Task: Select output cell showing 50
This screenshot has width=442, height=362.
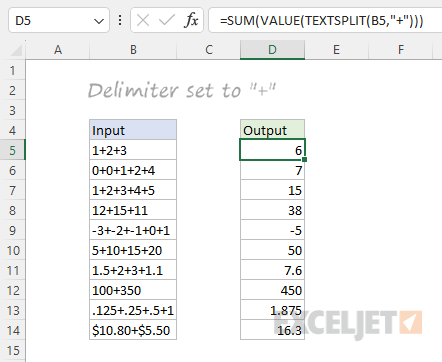Action: tap(272, 250)
